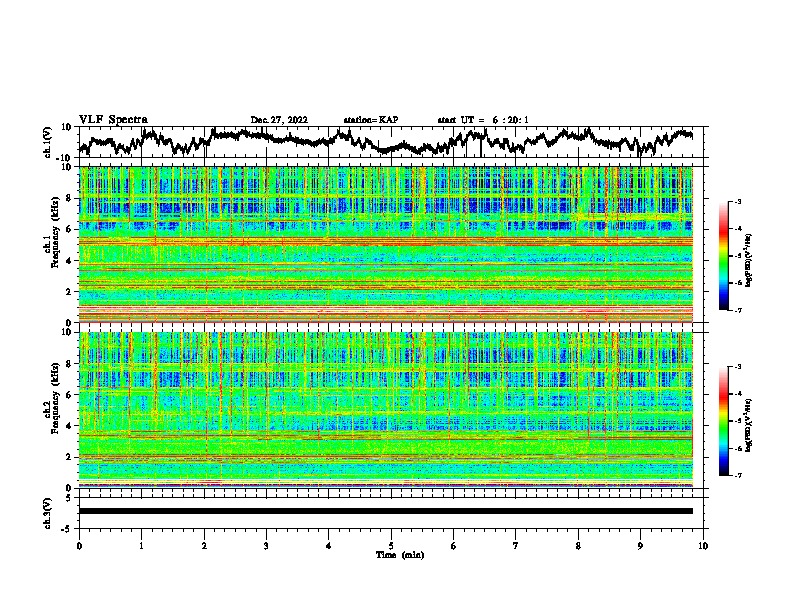Click the ch.1 color scale bar
The height and width of the screenshot is (612, 792).
tap(723, 256)
